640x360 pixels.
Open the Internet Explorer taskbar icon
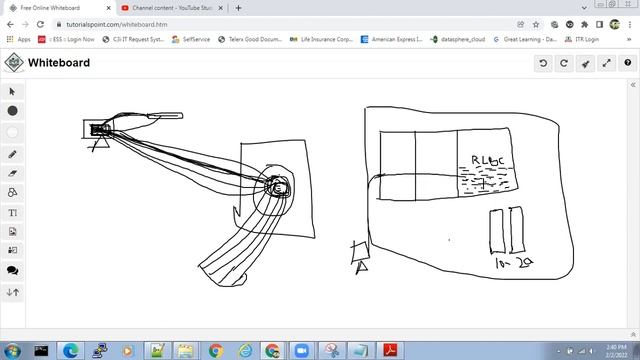[x=245, y=351]
